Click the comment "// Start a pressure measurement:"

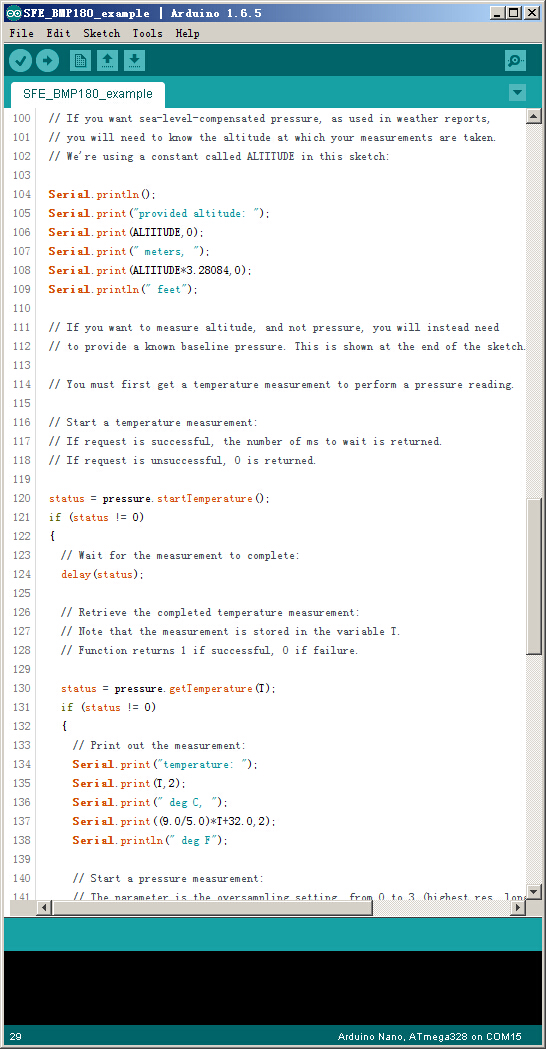168,878
